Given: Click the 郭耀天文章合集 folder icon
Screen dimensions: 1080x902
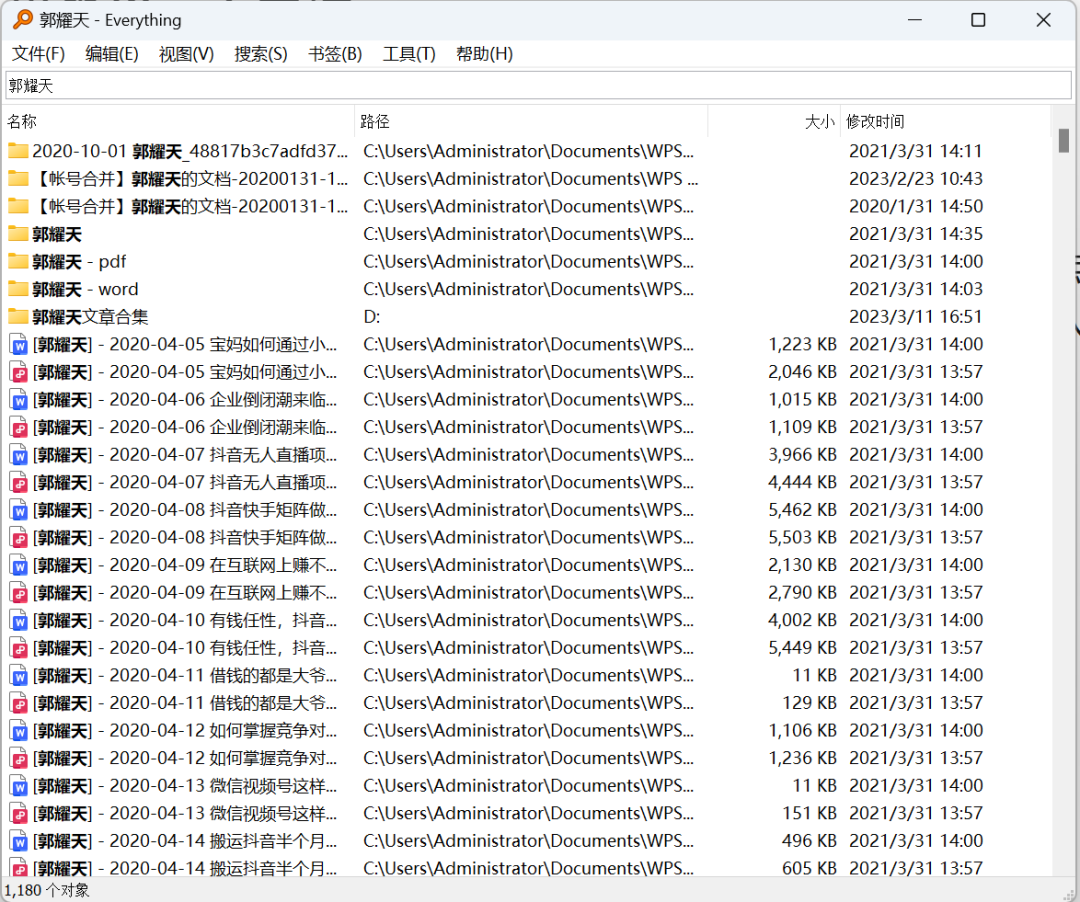Looking at the screenshot, I should 18,317.
